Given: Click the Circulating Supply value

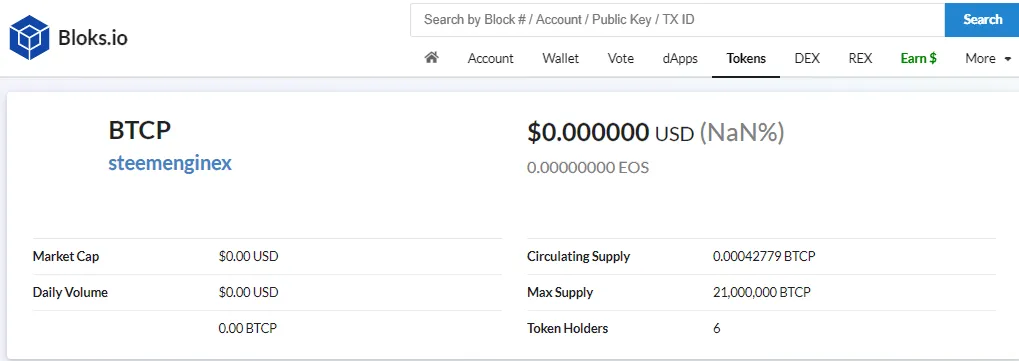Looking at the screenshot, I should tap(764, 256).
